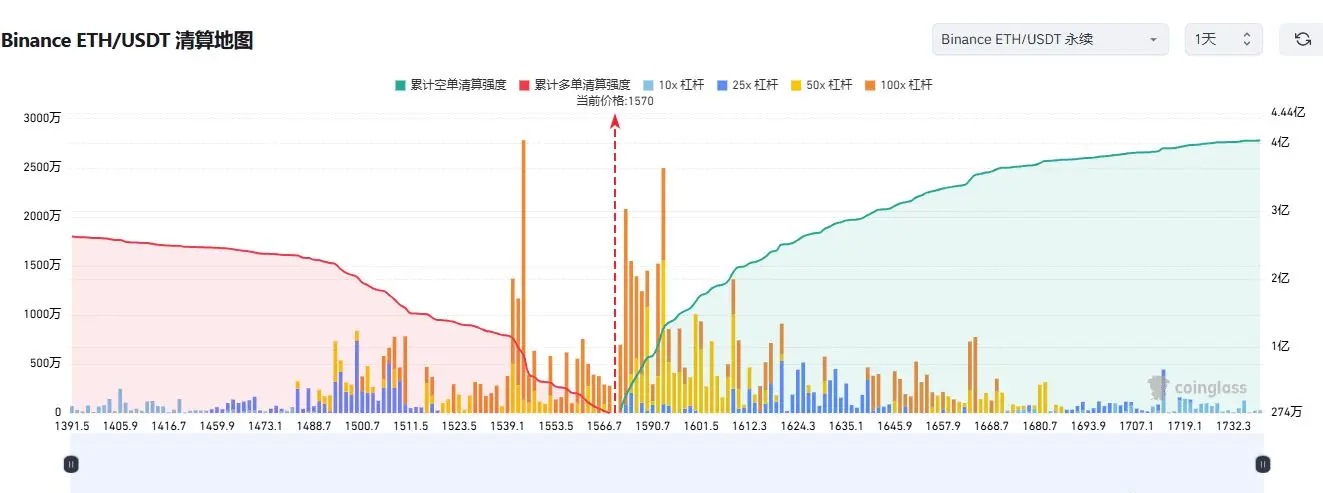Viewport: 1323px width, 493px height.
Task: Click the right axis value 4.44亿
Action: pos(1288,111)
